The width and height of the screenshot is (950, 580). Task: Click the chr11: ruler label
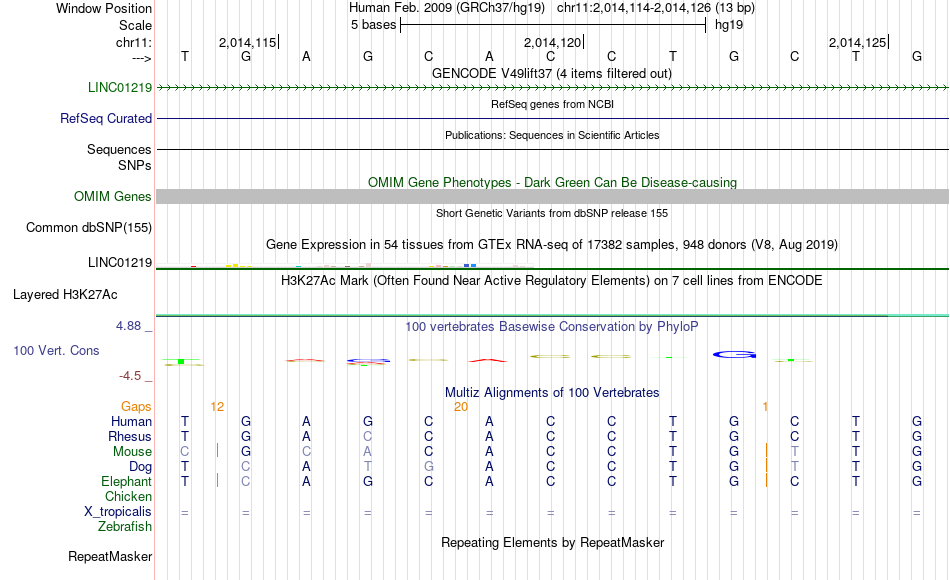[134, 42]
